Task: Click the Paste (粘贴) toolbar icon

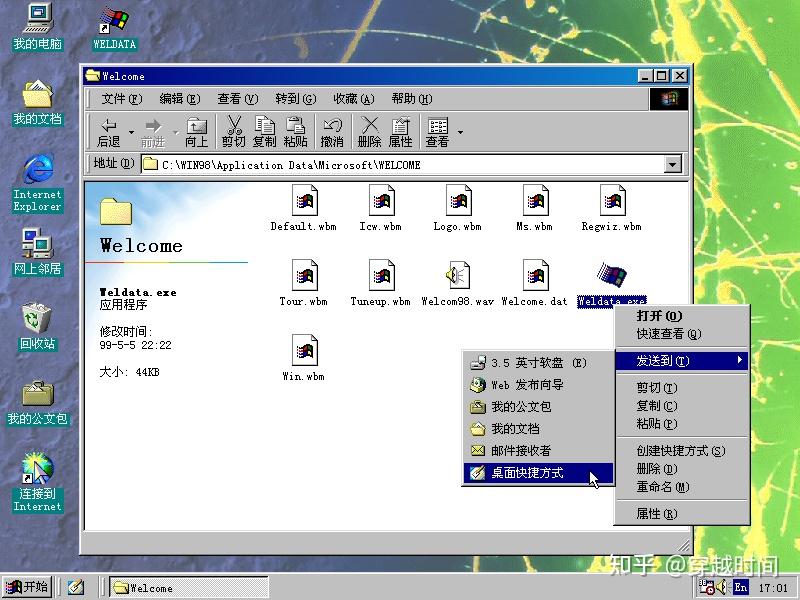Action: (x=295, y=132)
